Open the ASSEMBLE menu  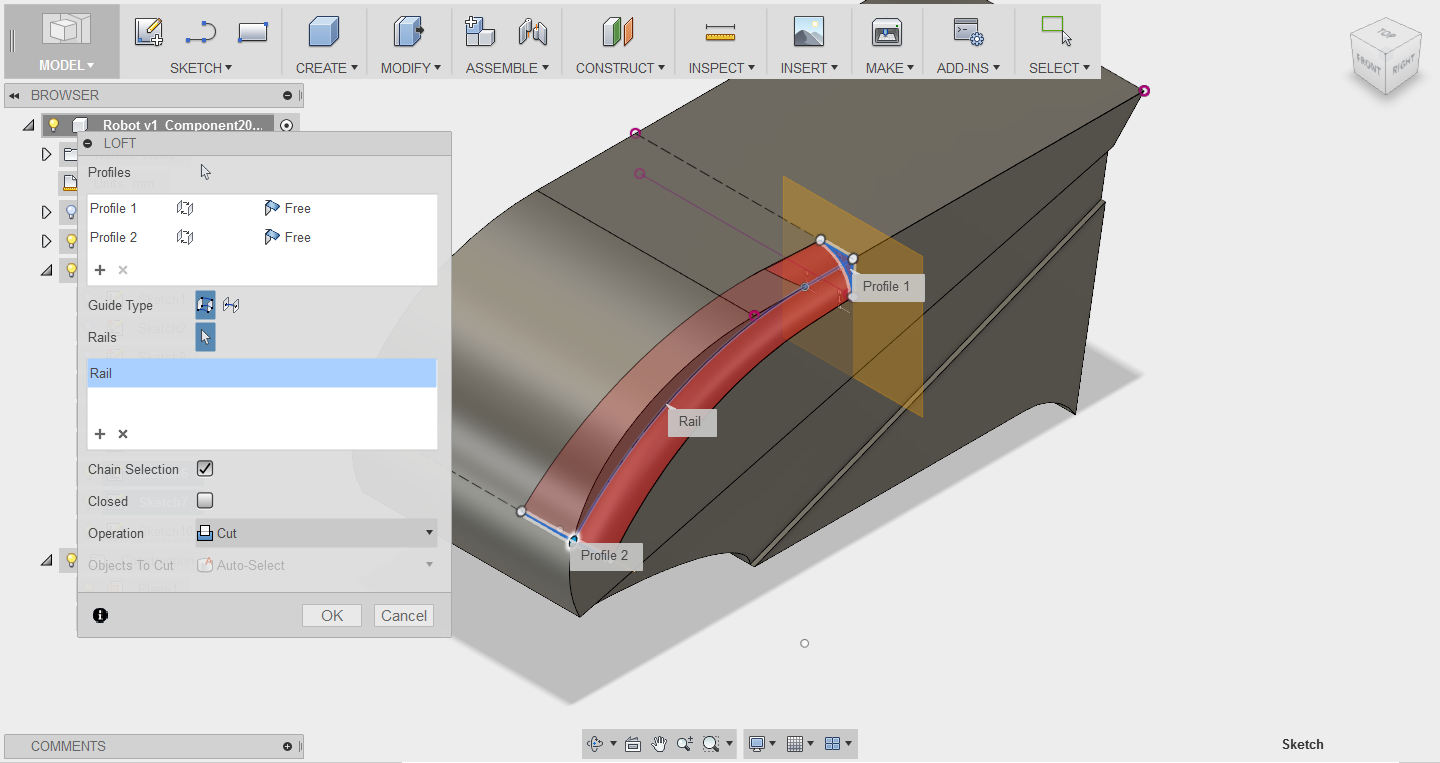point(507,68)
